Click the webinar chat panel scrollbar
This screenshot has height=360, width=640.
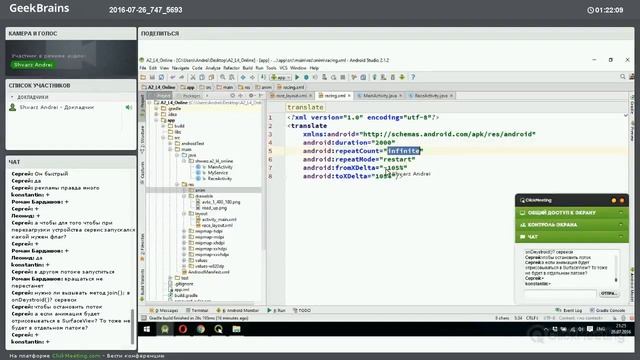point(132,327)
